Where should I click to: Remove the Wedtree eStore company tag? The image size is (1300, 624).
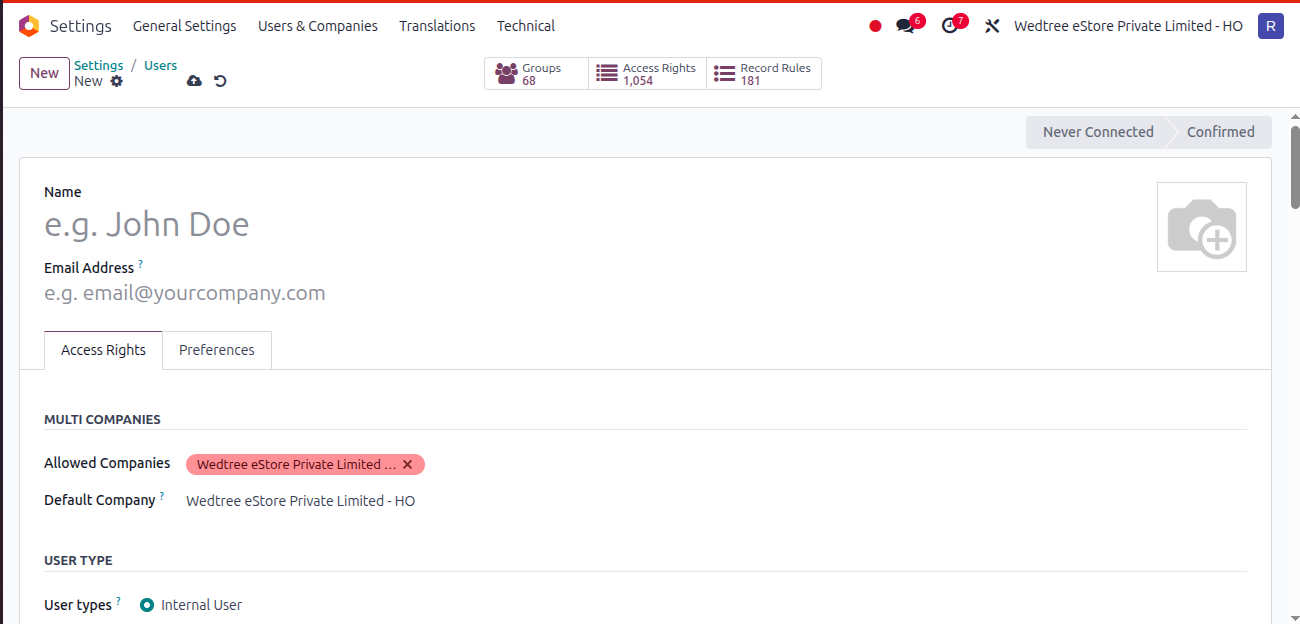pos(407,464)
